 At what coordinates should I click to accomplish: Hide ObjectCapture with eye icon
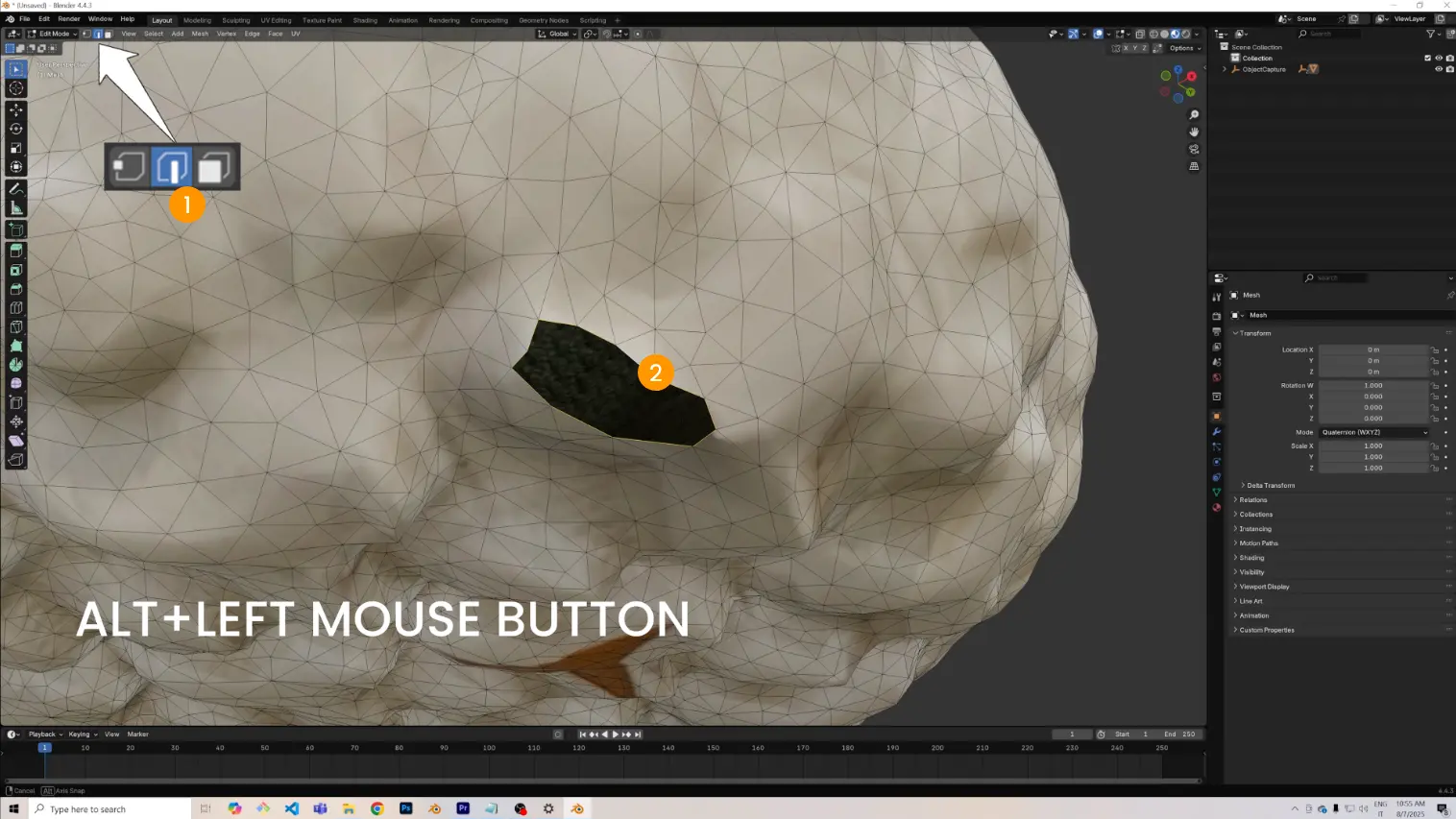[x=1438, y=69]
